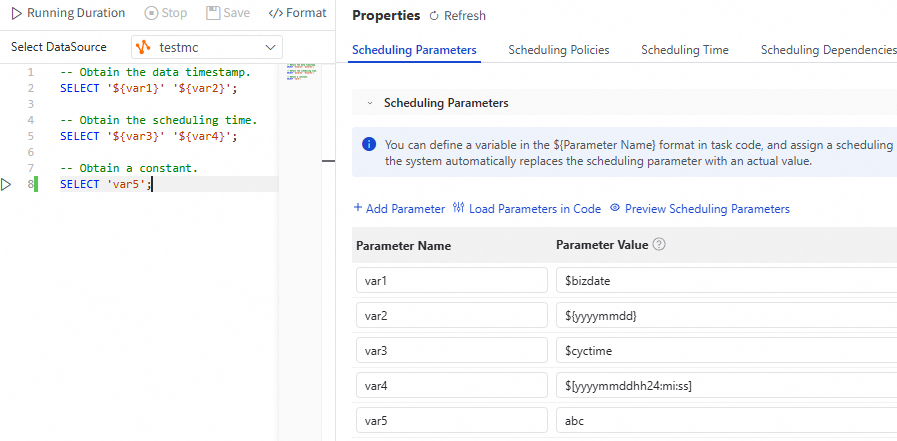
Task: Click the var1 parameter name field
Action: coord(451,281)
